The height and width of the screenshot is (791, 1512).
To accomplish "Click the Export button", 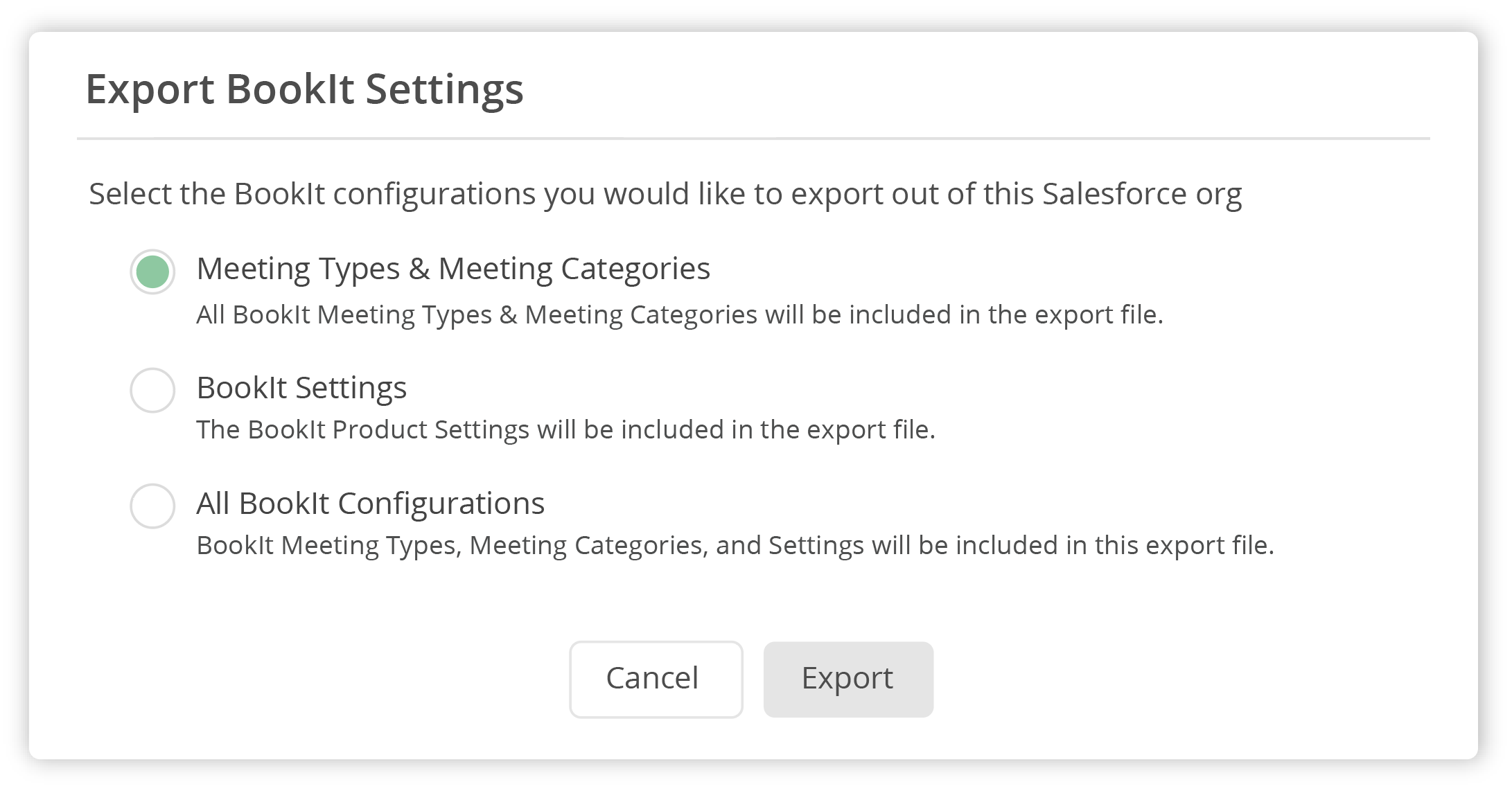I will pos(848,679).
